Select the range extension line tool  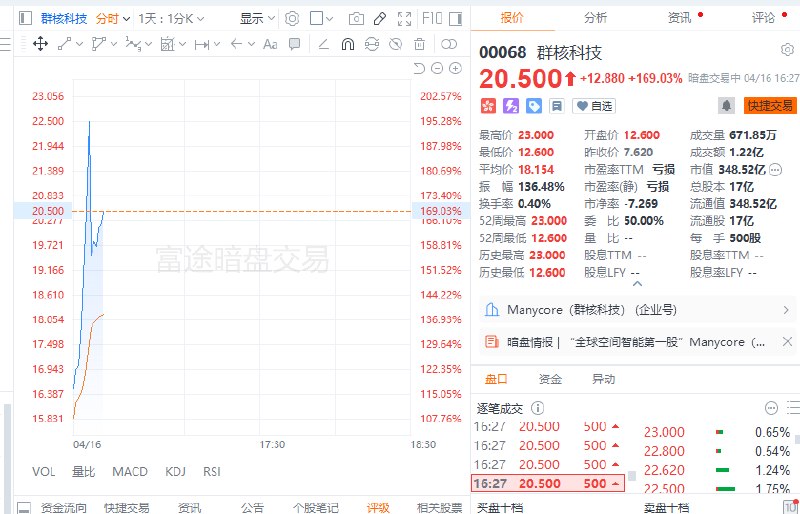(202, 44)
